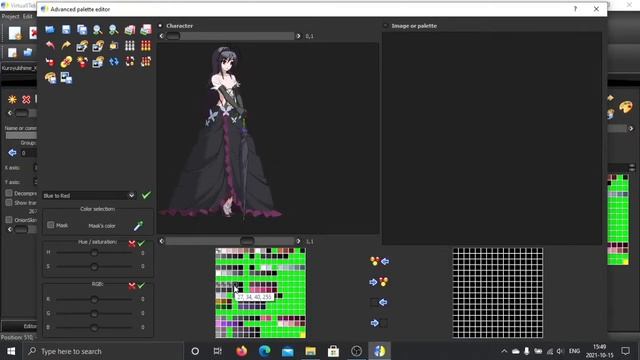Click the character's color palette grid
The height and width of the screenshot is (360, 640).
click(x=260, y=293)
